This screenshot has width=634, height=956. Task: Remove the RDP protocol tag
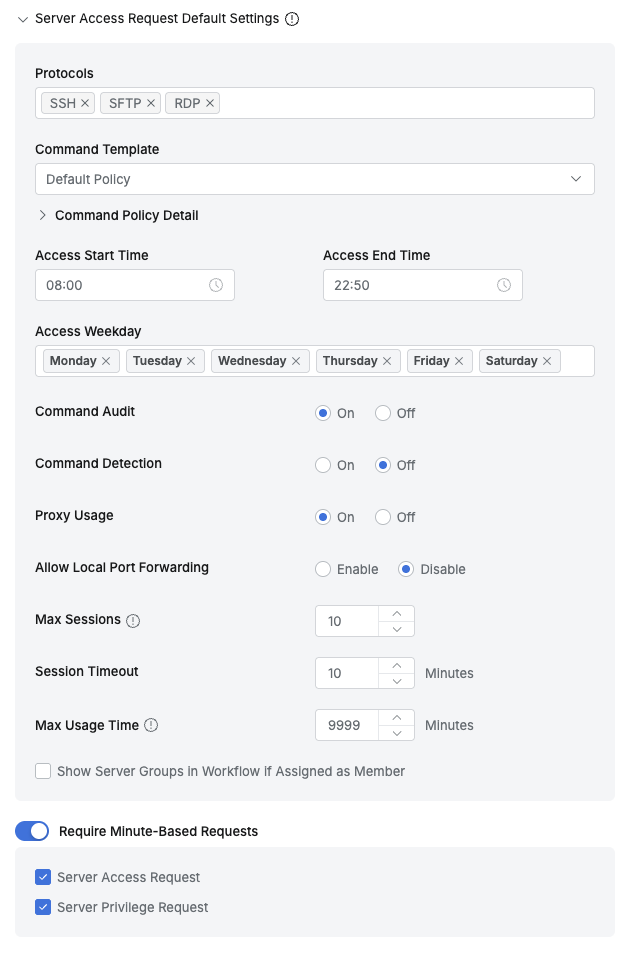coord(210,103)
